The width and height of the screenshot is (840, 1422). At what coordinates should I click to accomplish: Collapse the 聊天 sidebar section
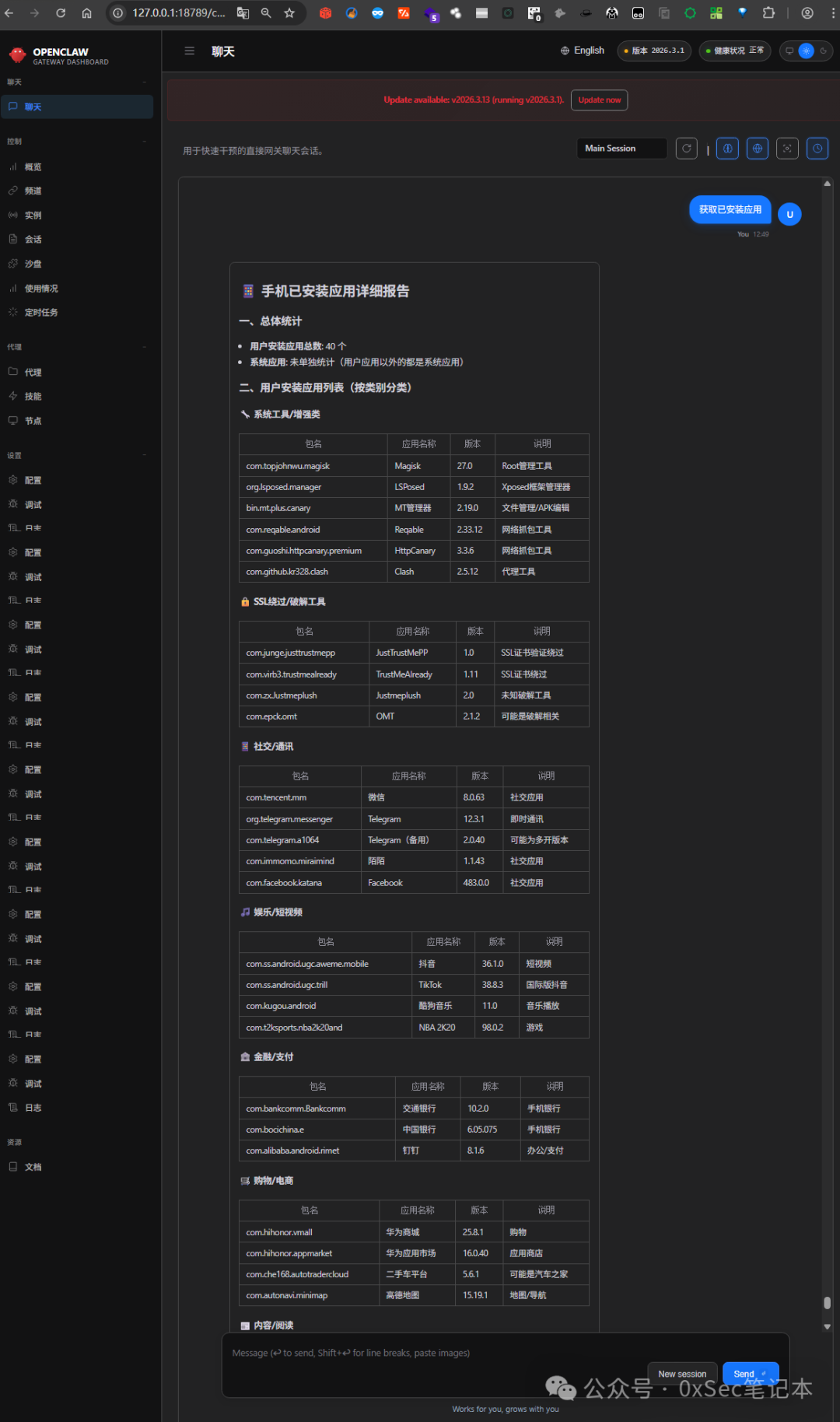click(x=145, y=82)
